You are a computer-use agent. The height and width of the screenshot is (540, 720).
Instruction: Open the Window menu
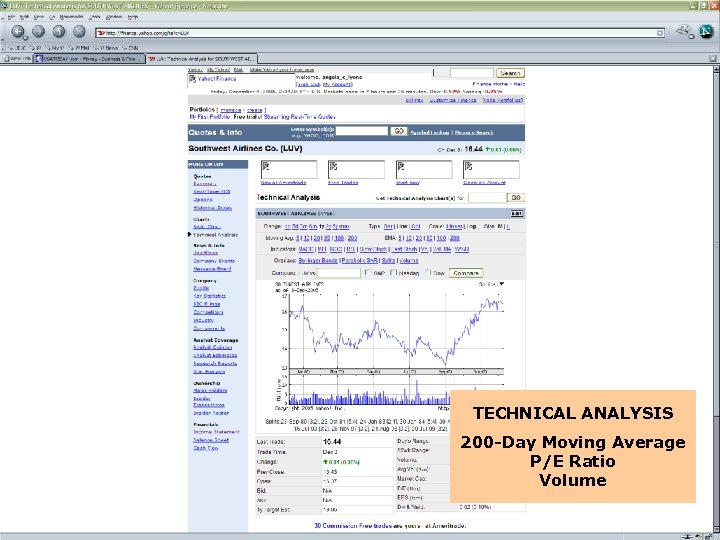114,17
